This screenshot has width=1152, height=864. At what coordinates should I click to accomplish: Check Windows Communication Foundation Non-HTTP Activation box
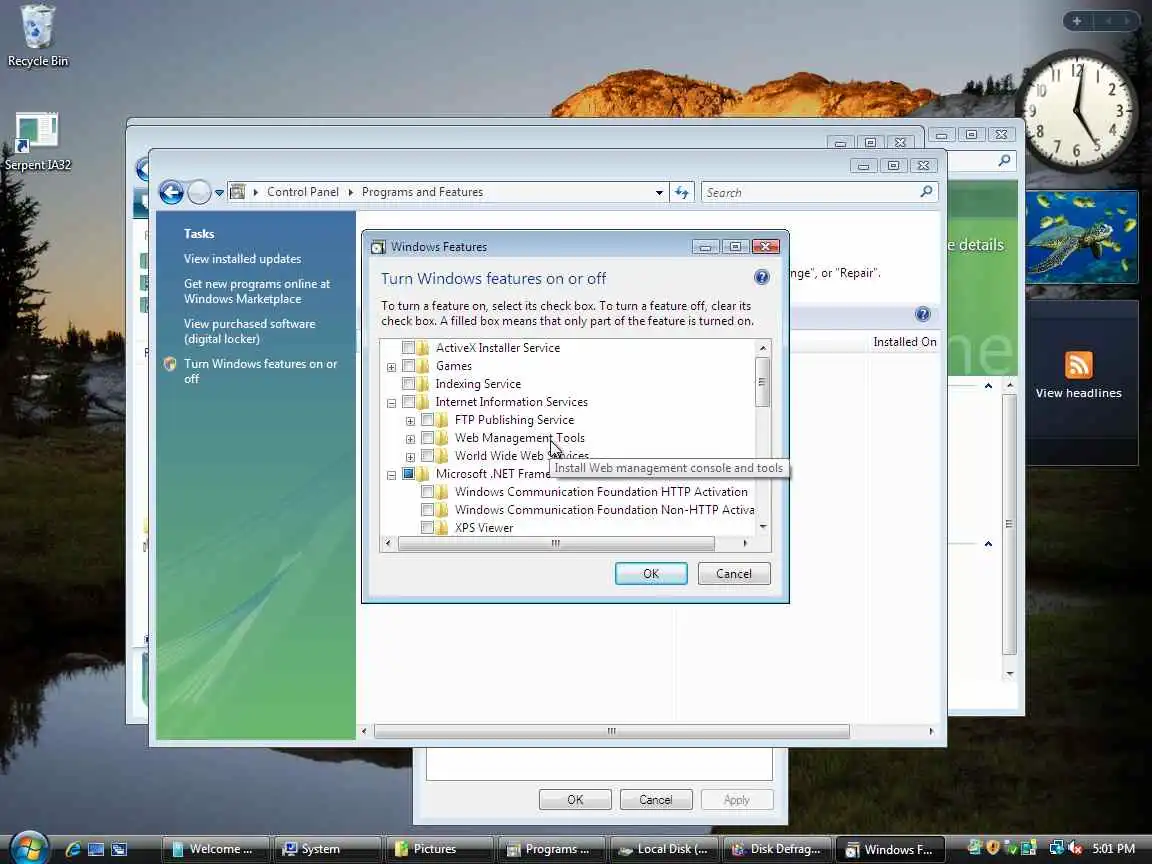point(428,510)
